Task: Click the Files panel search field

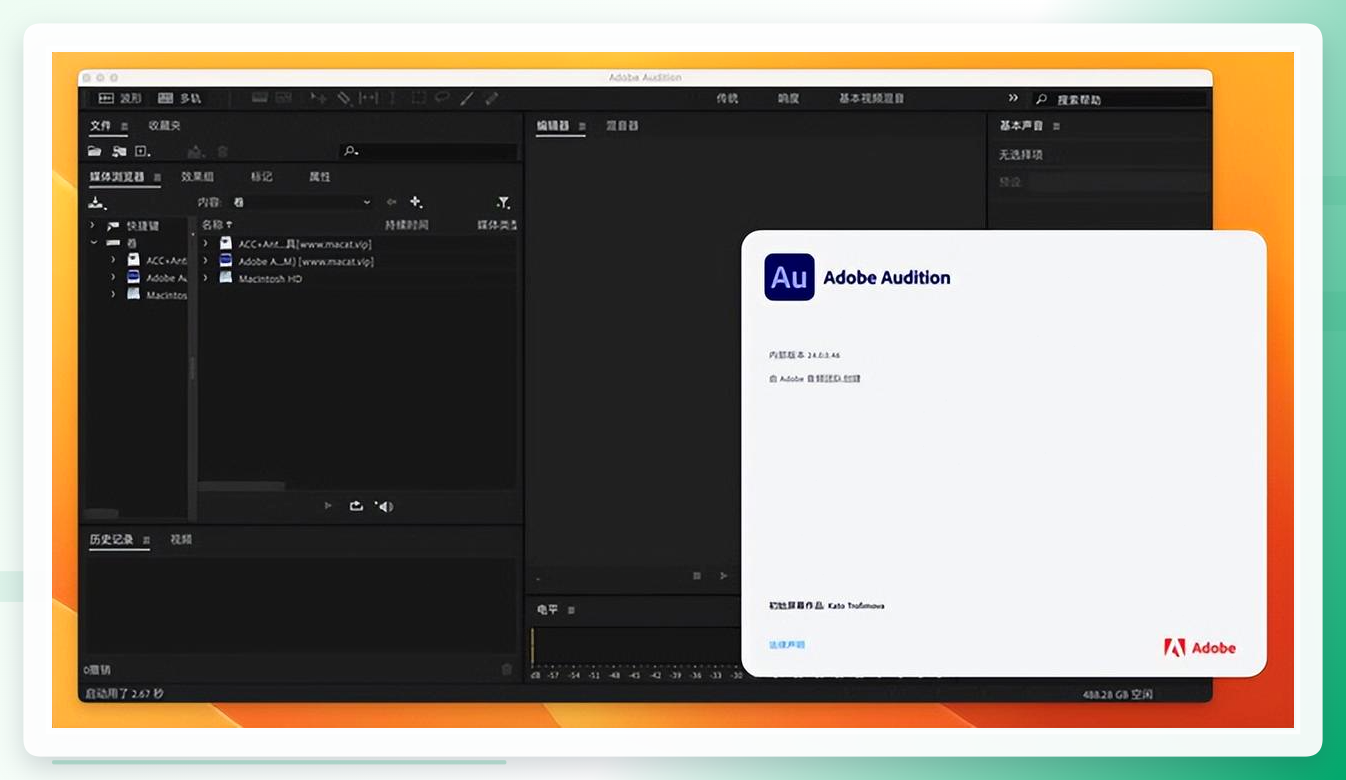Action: pos(428,152)
